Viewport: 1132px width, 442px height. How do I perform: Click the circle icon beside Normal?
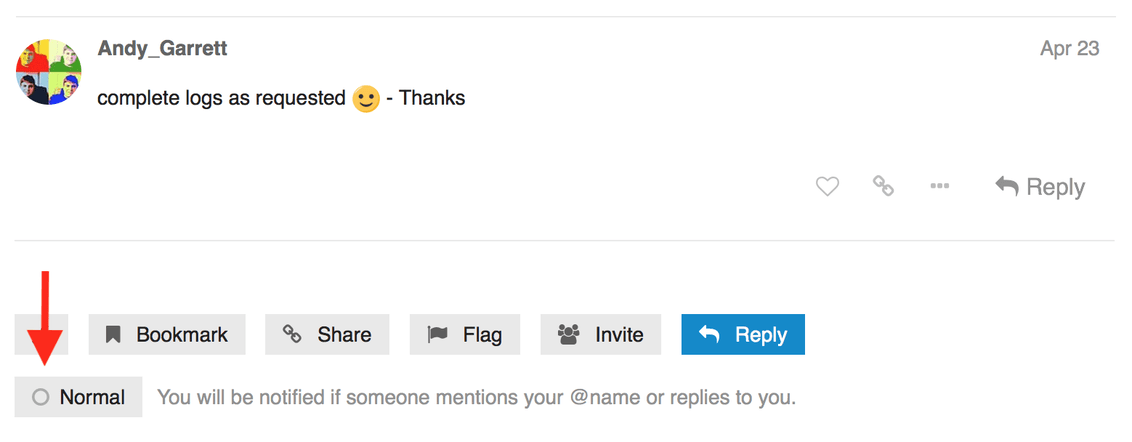click(x=41, y=397)
